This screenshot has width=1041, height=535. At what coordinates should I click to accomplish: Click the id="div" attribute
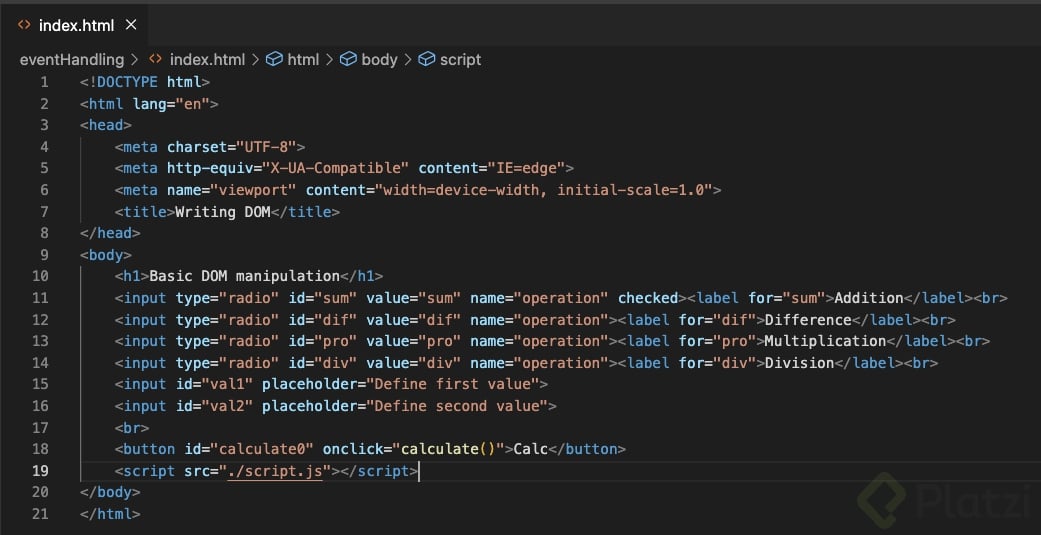coord(323,363)
